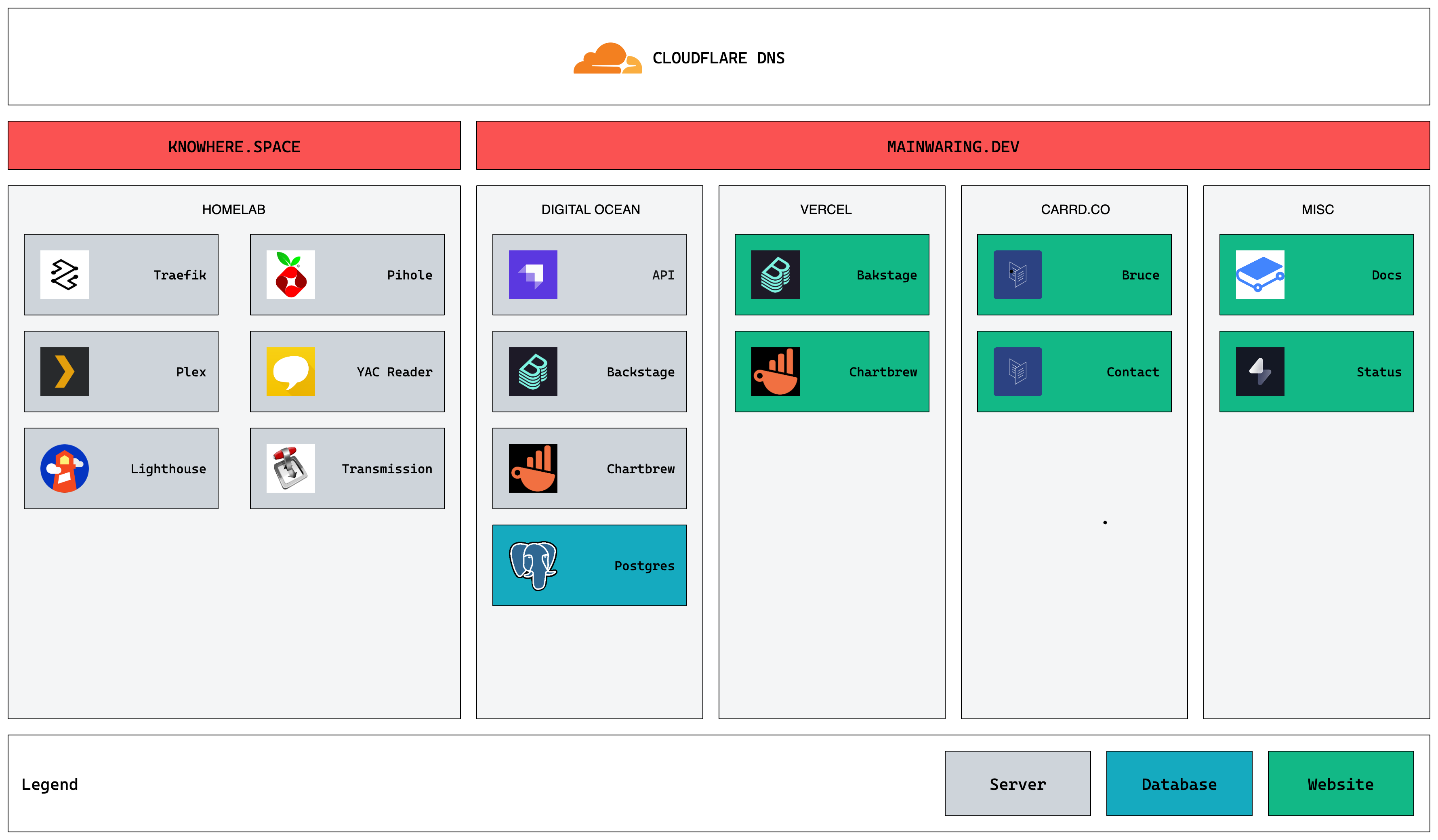Click the Server legend box
This screenshot has width=1438, height=840.
(x=1018, y=783)
